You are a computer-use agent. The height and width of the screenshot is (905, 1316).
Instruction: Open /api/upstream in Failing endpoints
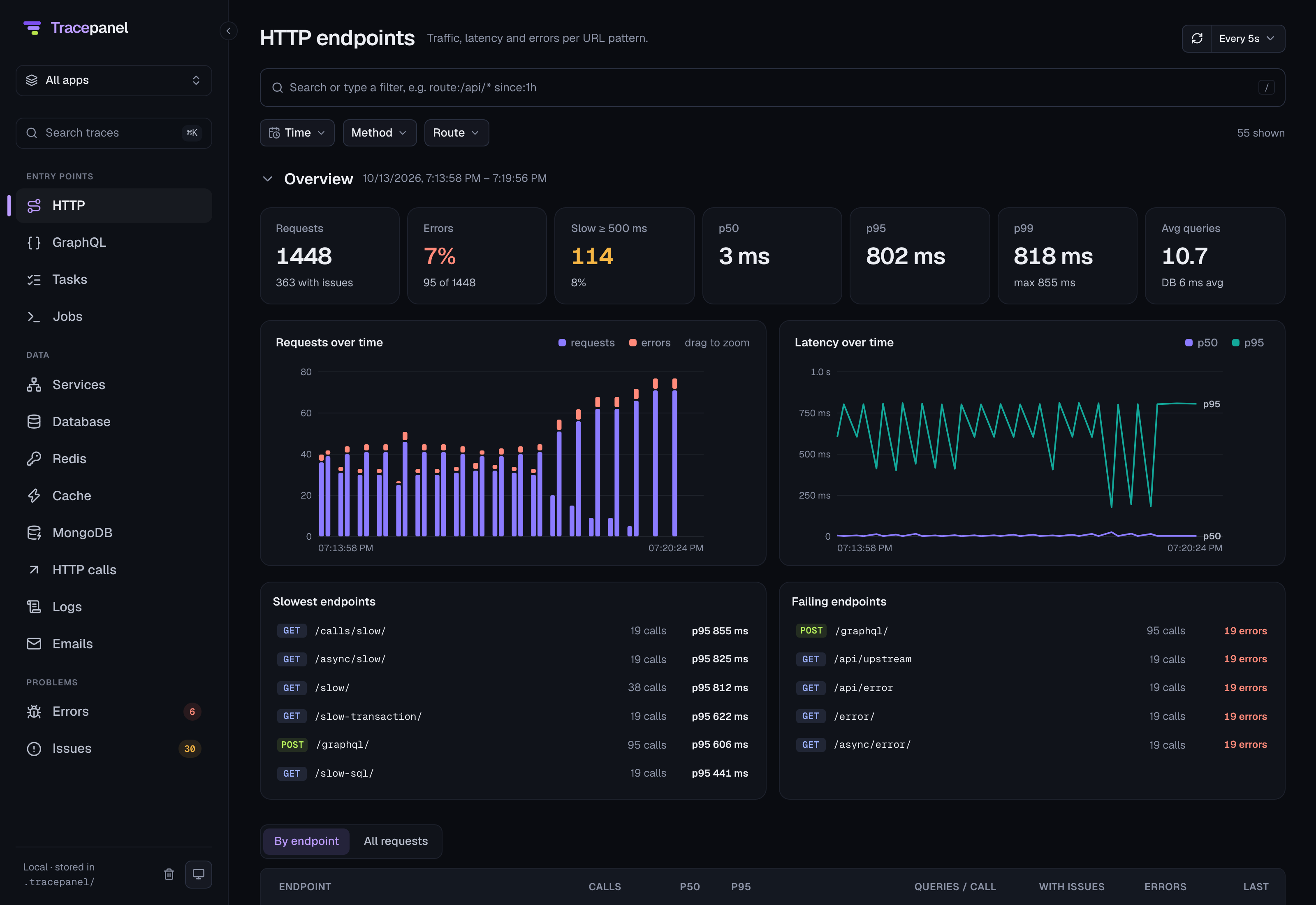pyautogui.click(x=1031, y=659)
